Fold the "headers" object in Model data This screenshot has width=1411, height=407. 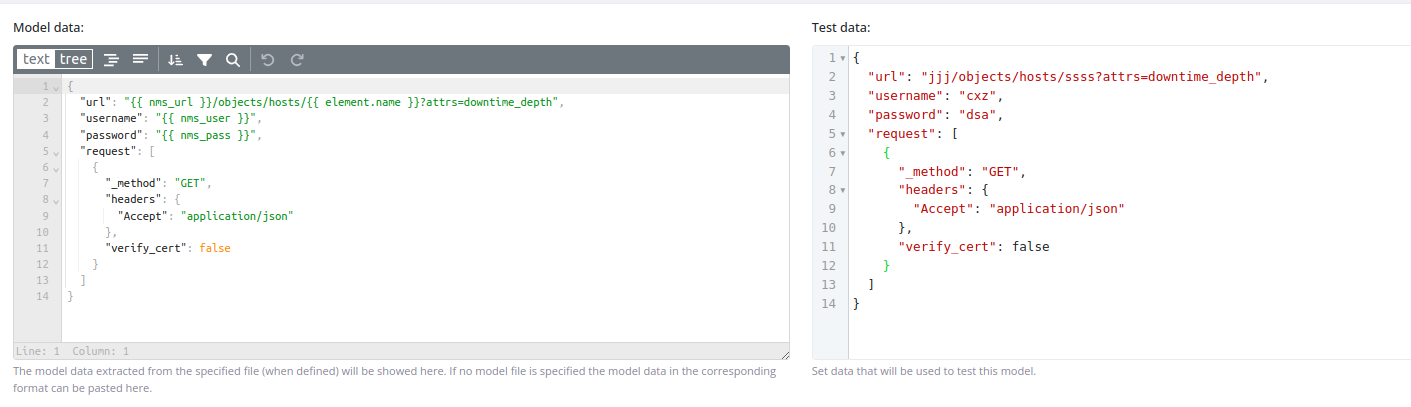click(56, 201)
